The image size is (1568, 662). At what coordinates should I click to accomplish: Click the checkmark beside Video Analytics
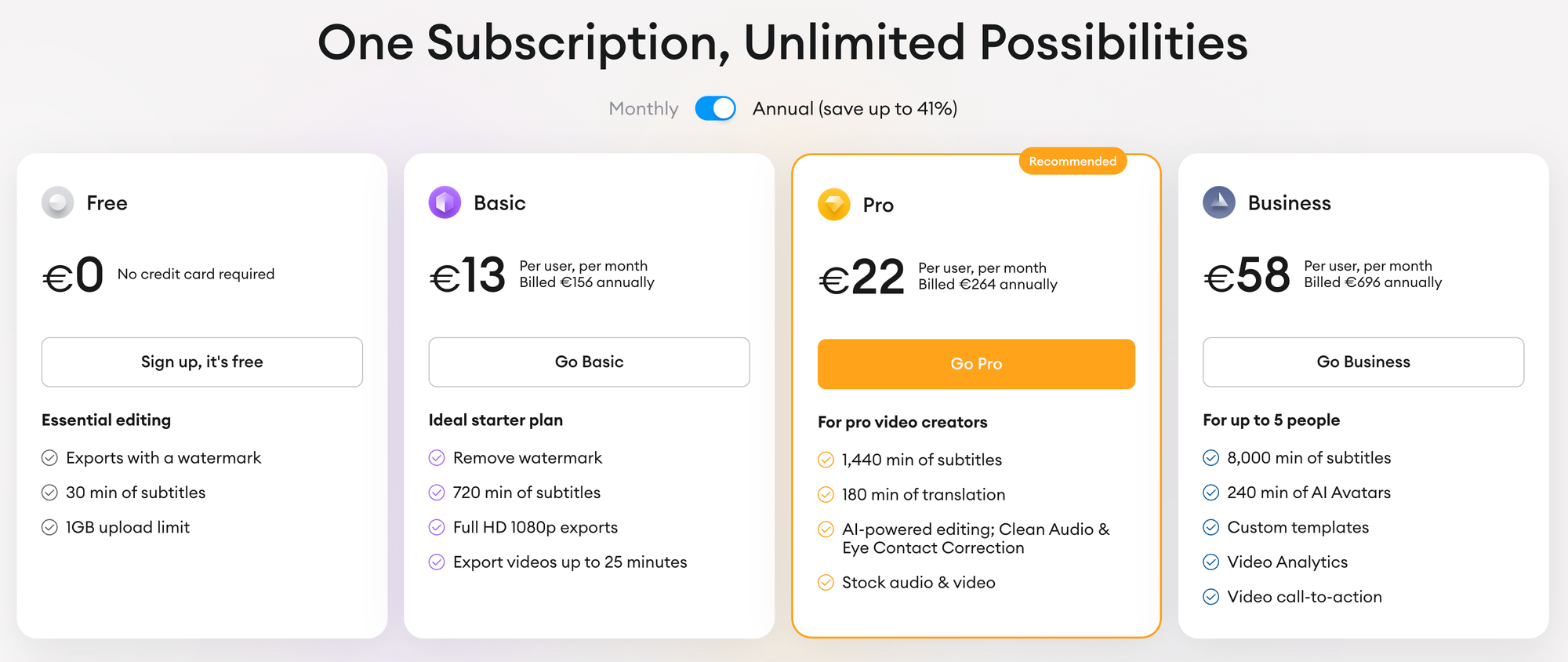pyautogui.click(x=1211, y=562)
